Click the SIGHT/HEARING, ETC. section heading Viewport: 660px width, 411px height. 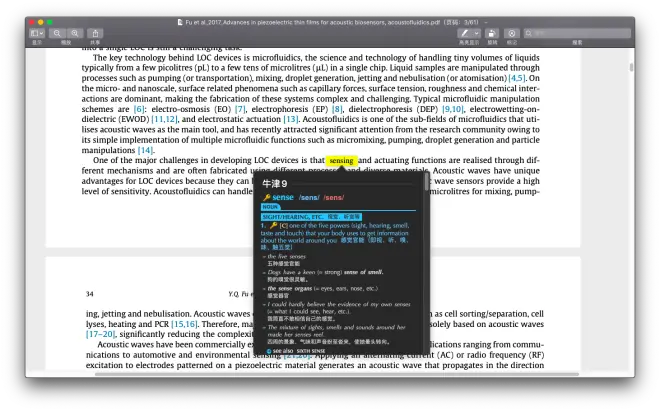(x=311, y=217)
